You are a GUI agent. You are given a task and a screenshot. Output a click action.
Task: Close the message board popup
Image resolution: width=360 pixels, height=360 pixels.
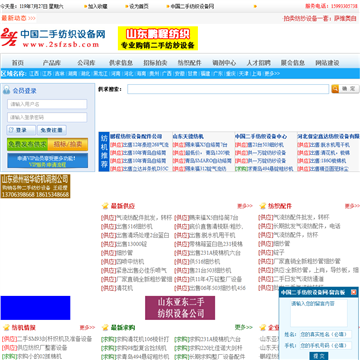(354, 292)
